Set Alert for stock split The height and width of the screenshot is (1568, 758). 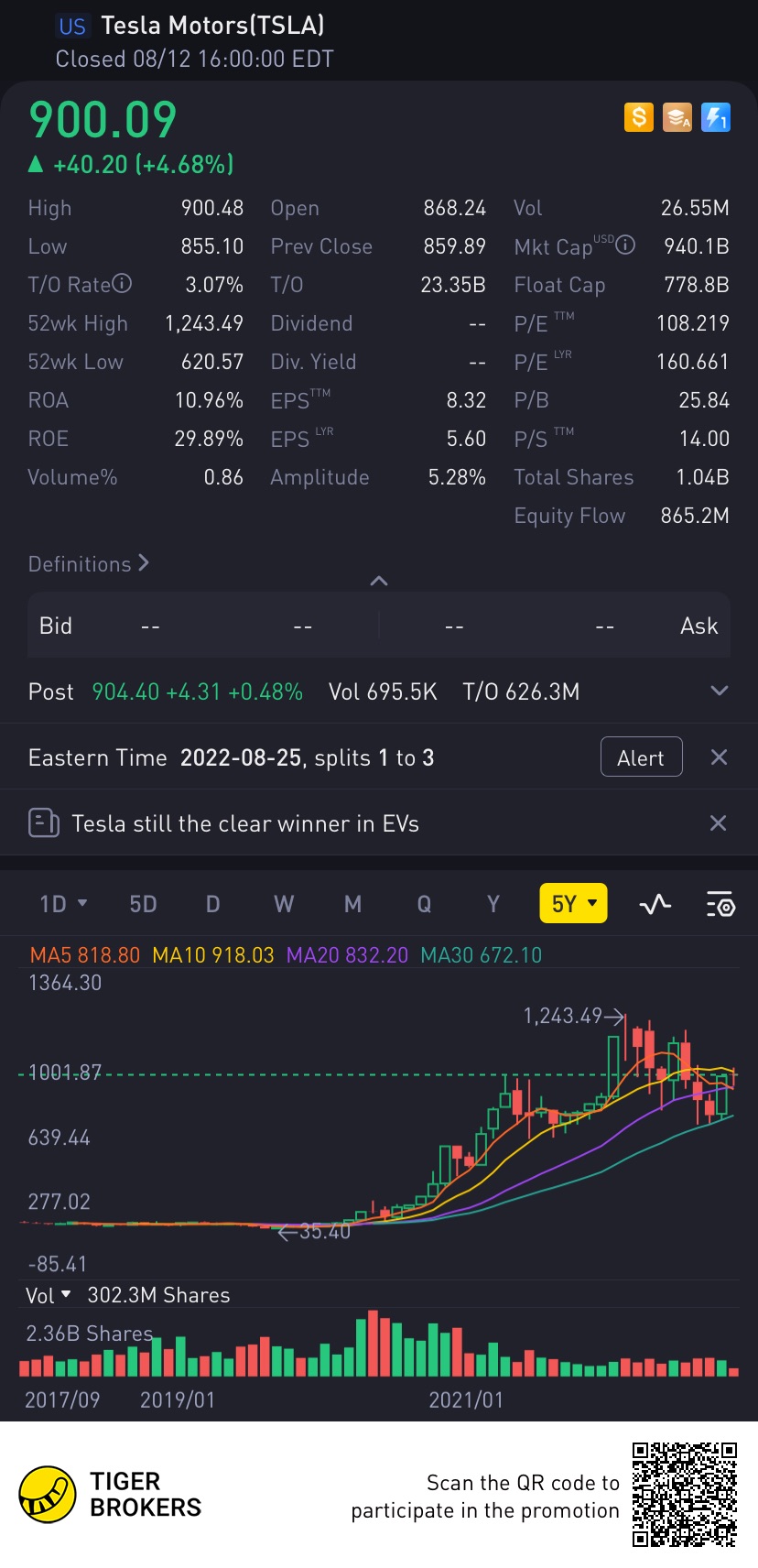pos(642,757)
